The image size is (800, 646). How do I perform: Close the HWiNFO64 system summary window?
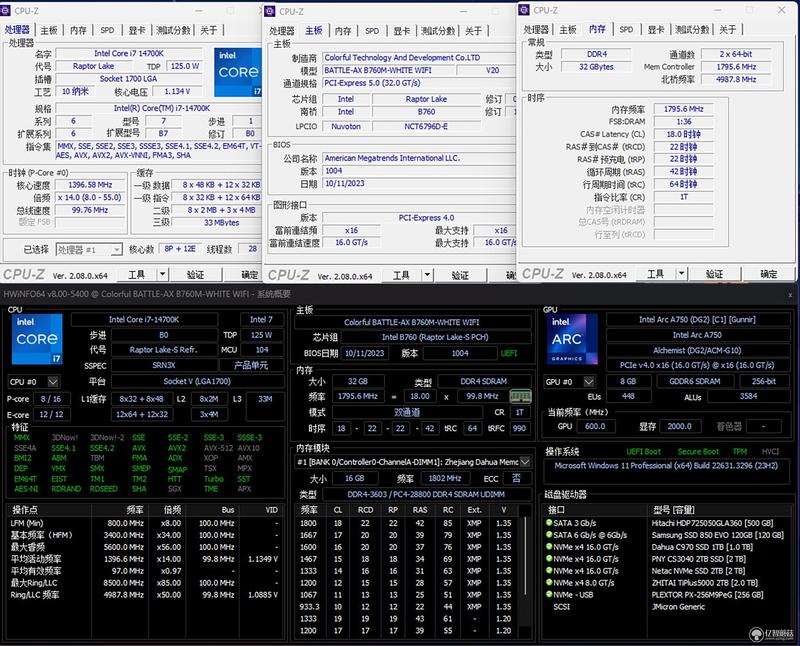click(790, 295)
